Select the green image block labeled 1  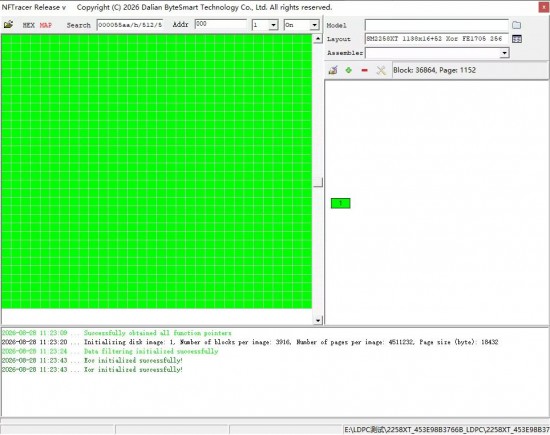pos(340,203)
